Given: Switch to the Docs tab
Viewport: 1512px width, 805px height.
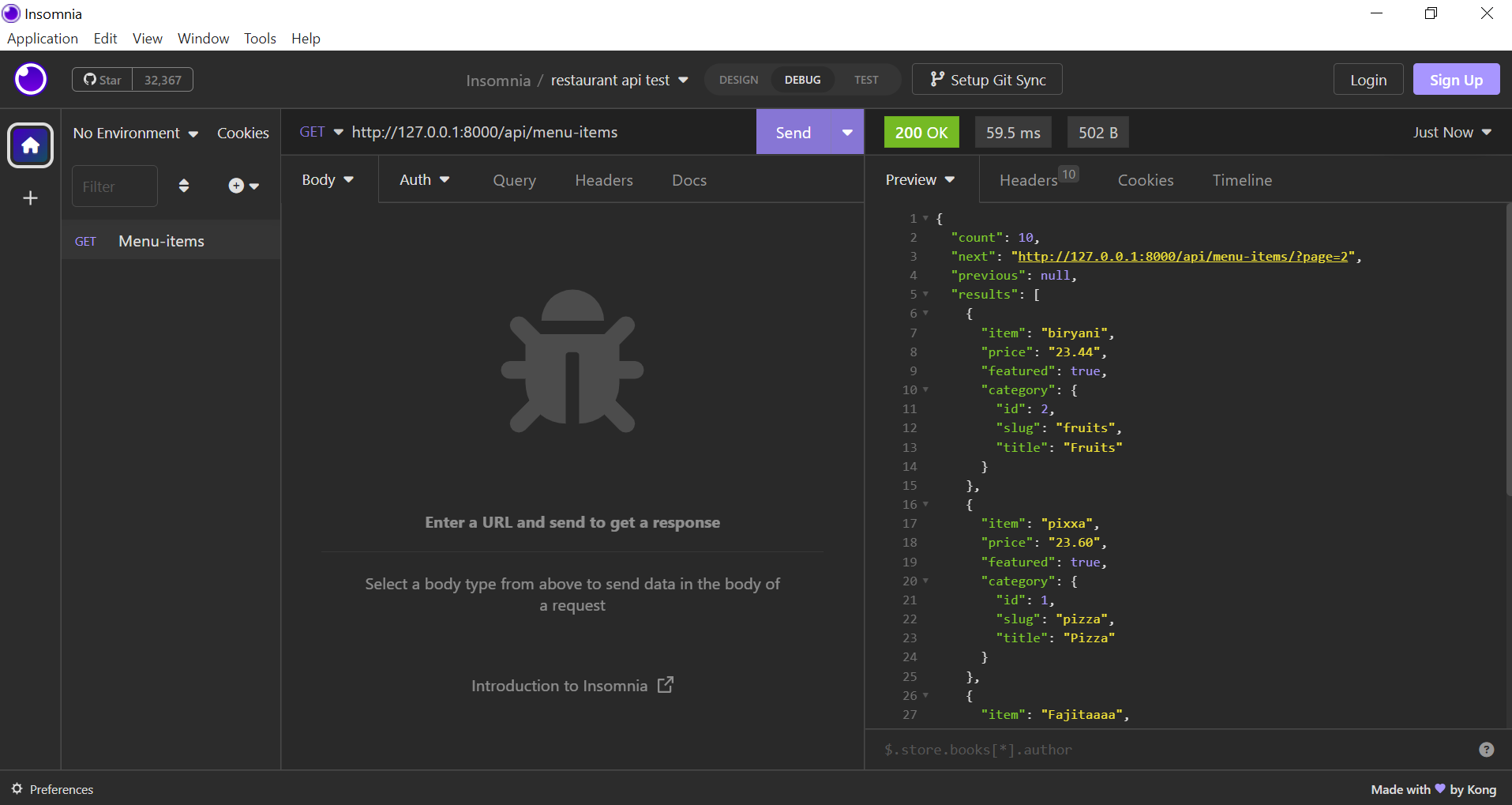Looking at the screenshot, I should [x=689, y=180].
